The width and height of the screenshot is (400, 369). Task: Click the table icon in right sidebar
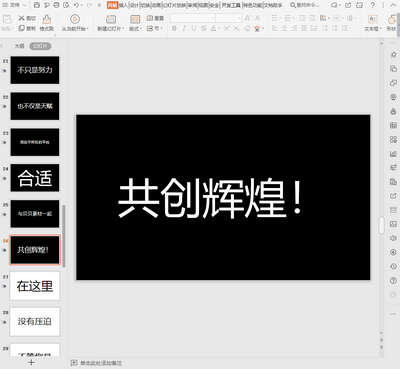393,125
